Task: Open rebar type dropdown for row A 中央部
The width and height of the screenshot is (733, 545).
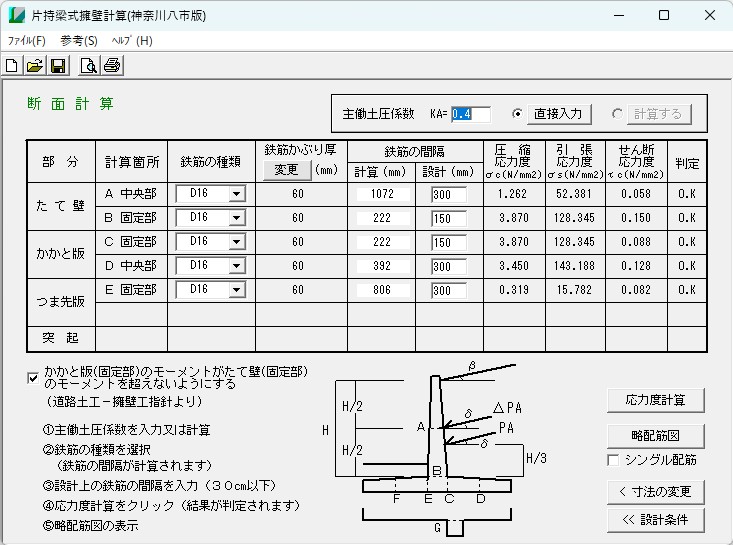Action: [x=236, y=194]
